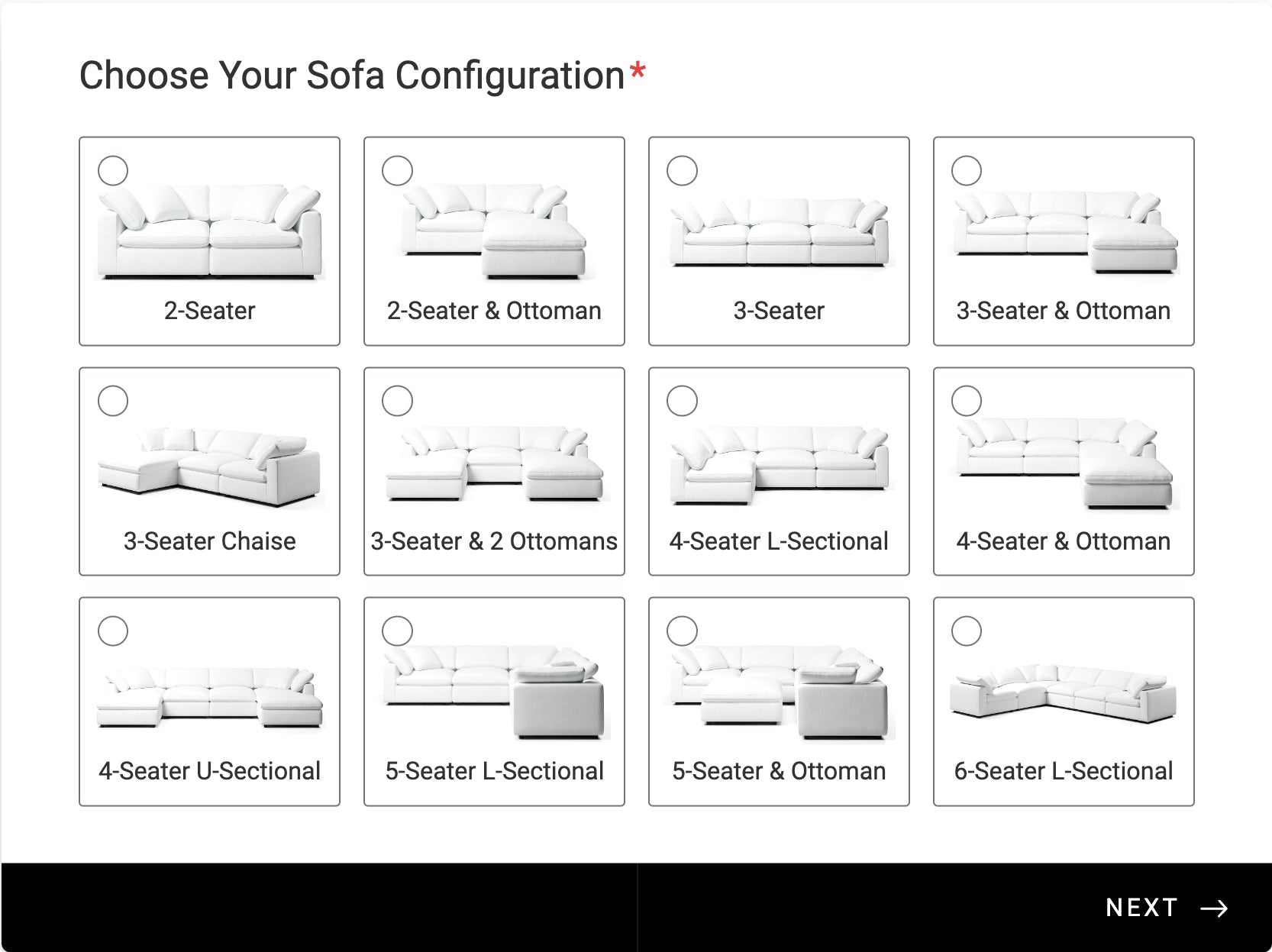Select the 6-Seater L-Sectional radio button
Screen dimensions: 1272x952
pyautogui.click(x=966, y=631)
